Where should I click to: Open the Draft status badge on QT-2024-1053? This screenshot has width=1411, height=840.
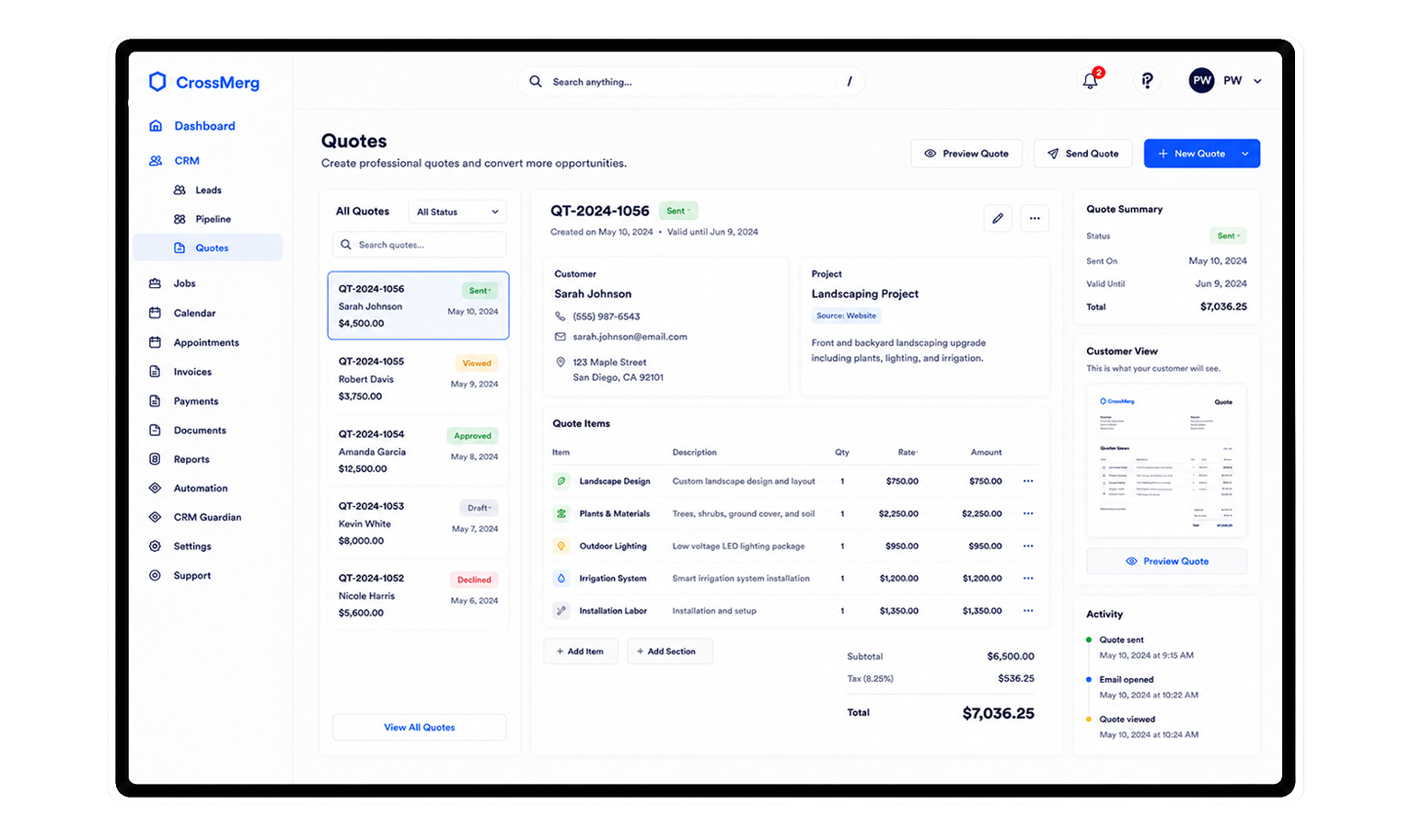tap(479, 508)
